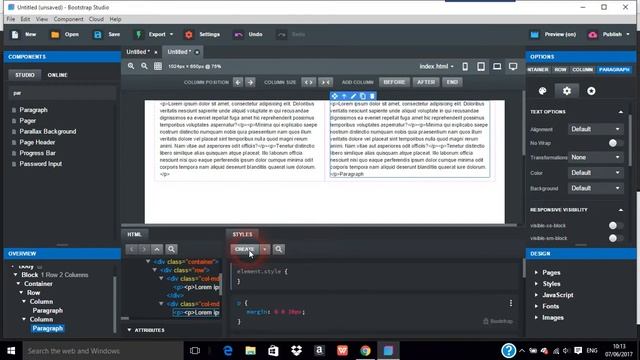Open Chrome from the taskbar

pyautogui.click(x=365, y=351)
